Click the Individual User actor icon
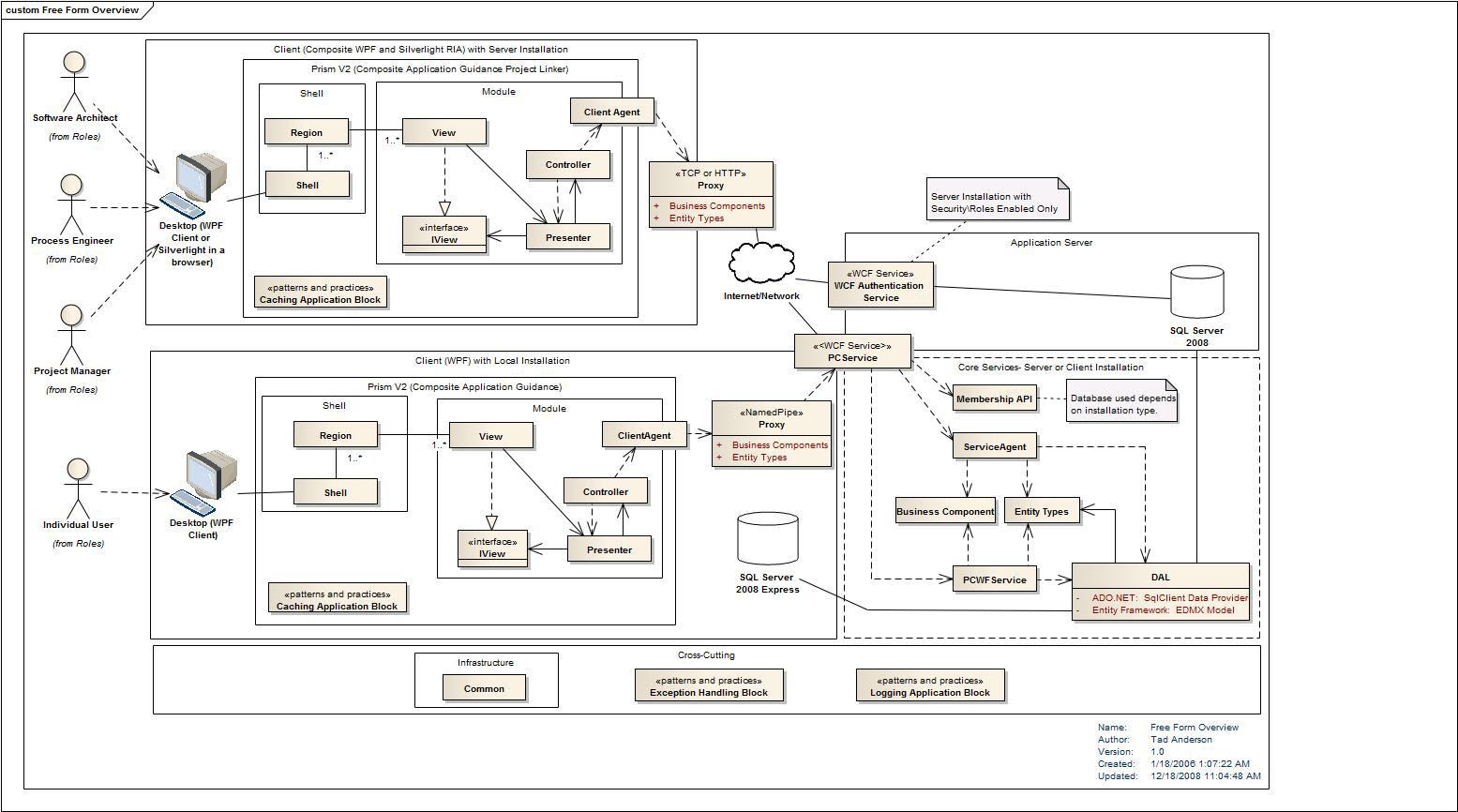1458x812 pixels. (x=77, y=488)
